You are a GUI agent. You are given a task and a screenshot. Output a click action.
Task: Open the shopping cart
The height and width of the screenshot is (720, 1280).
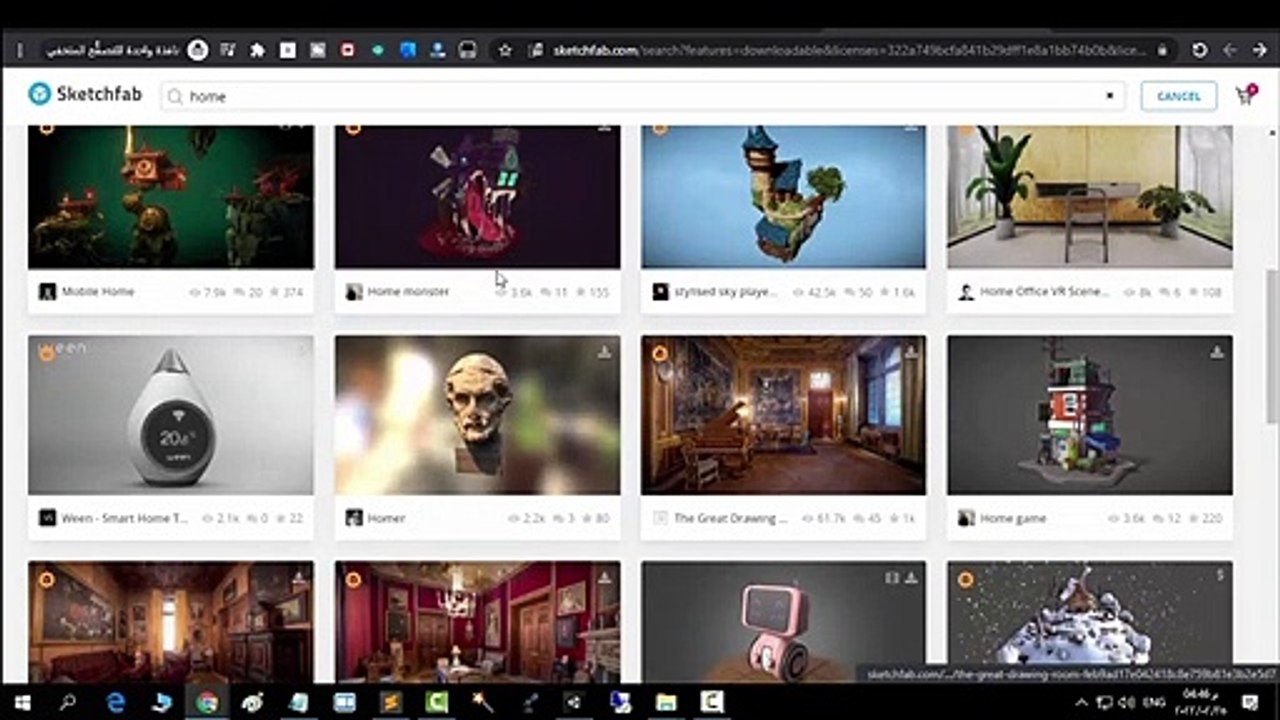1245,95
